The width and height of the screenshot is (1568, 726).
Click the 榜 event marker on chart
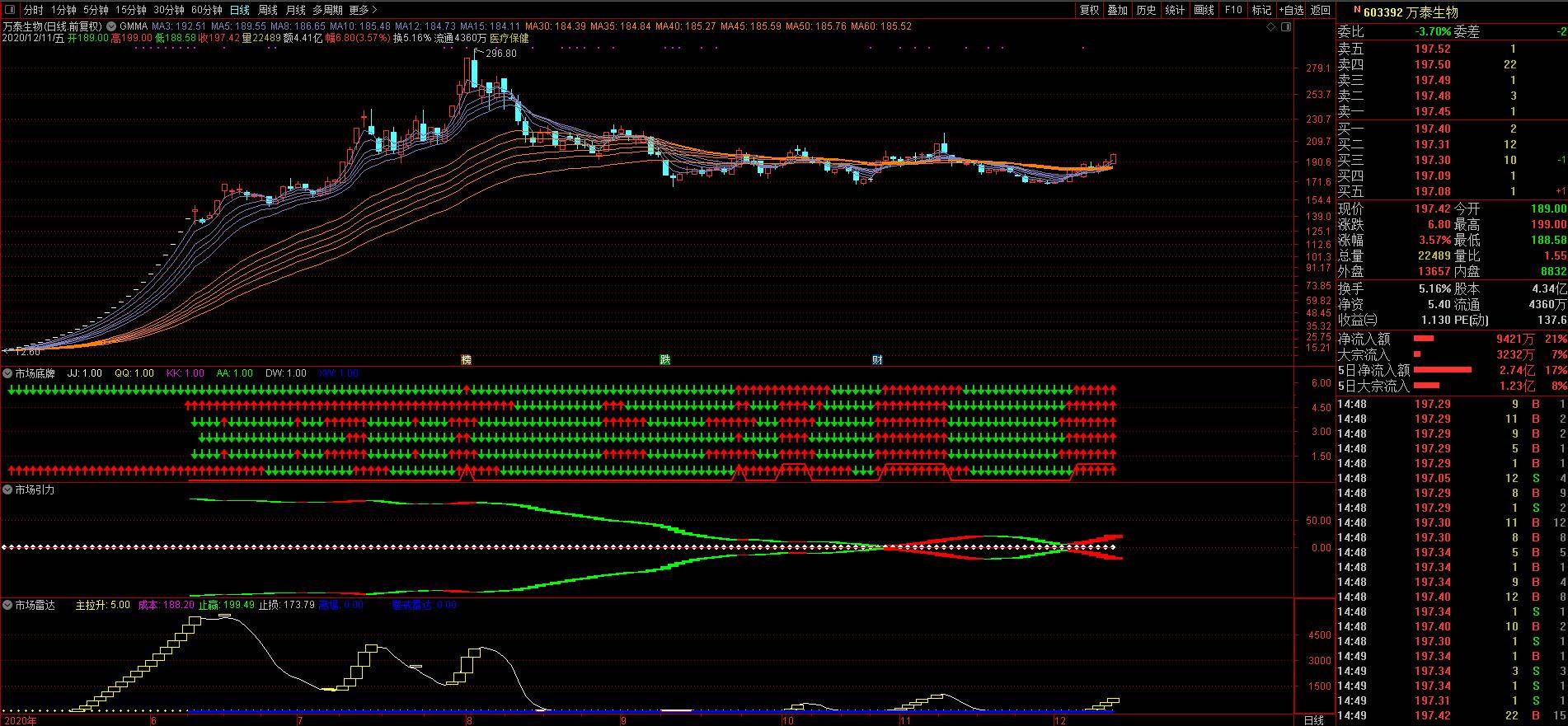pyautogui.click(x=466, y=360)
